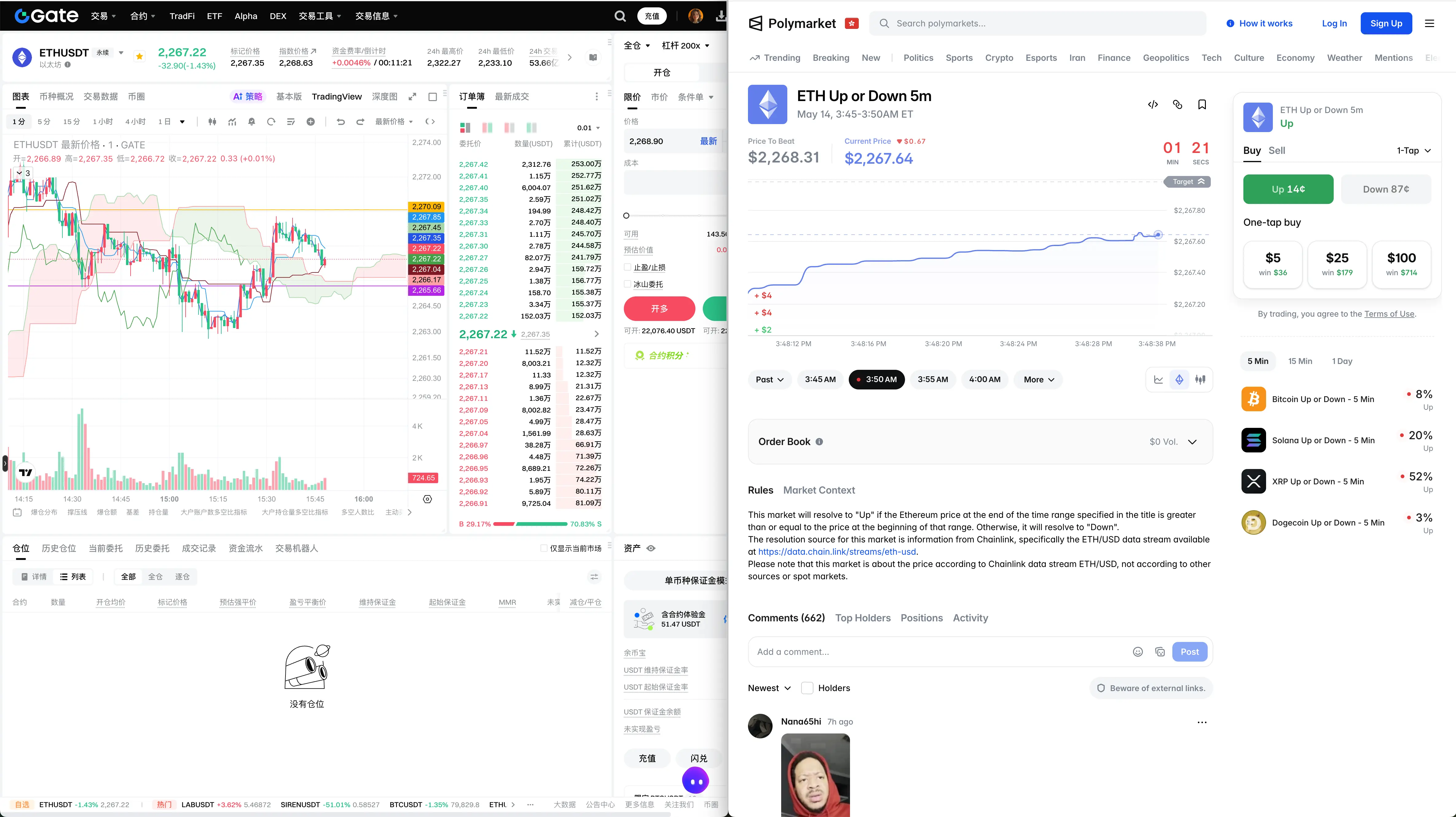1456x817 pixels.
Task: Toggle asset visibility eye icon
Action: pyautogui.click(x=651, y=548)
